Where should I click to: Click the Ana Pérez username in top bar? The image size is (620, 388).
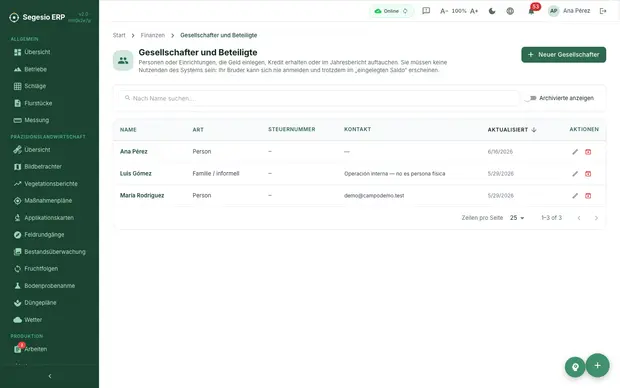tap(577, 11)
